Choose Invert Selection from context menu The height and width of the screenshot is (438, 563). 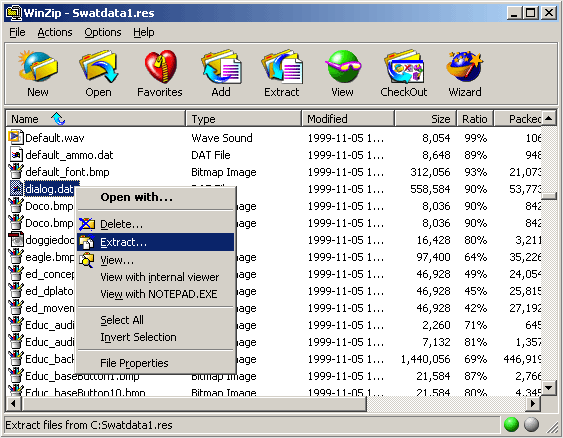pyautogui.click(x=155, y=337)
